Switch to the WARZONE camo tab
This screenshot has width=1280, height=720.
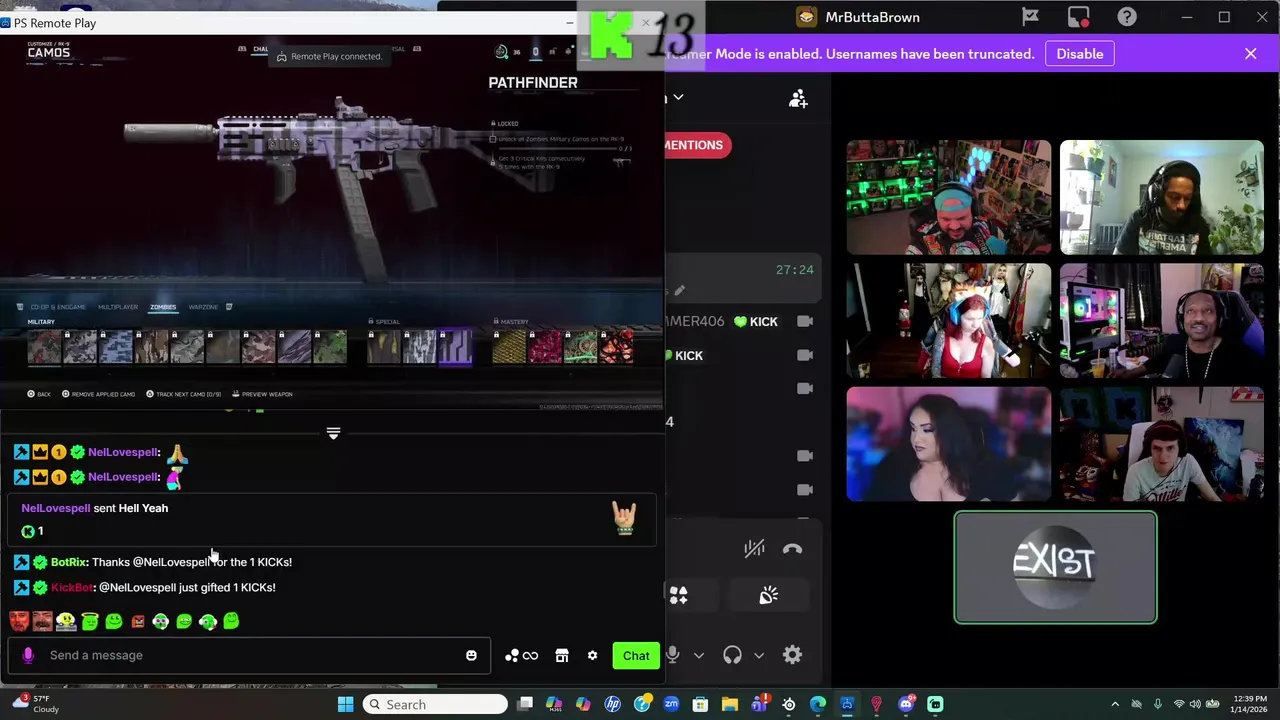(x=203, y=307)
